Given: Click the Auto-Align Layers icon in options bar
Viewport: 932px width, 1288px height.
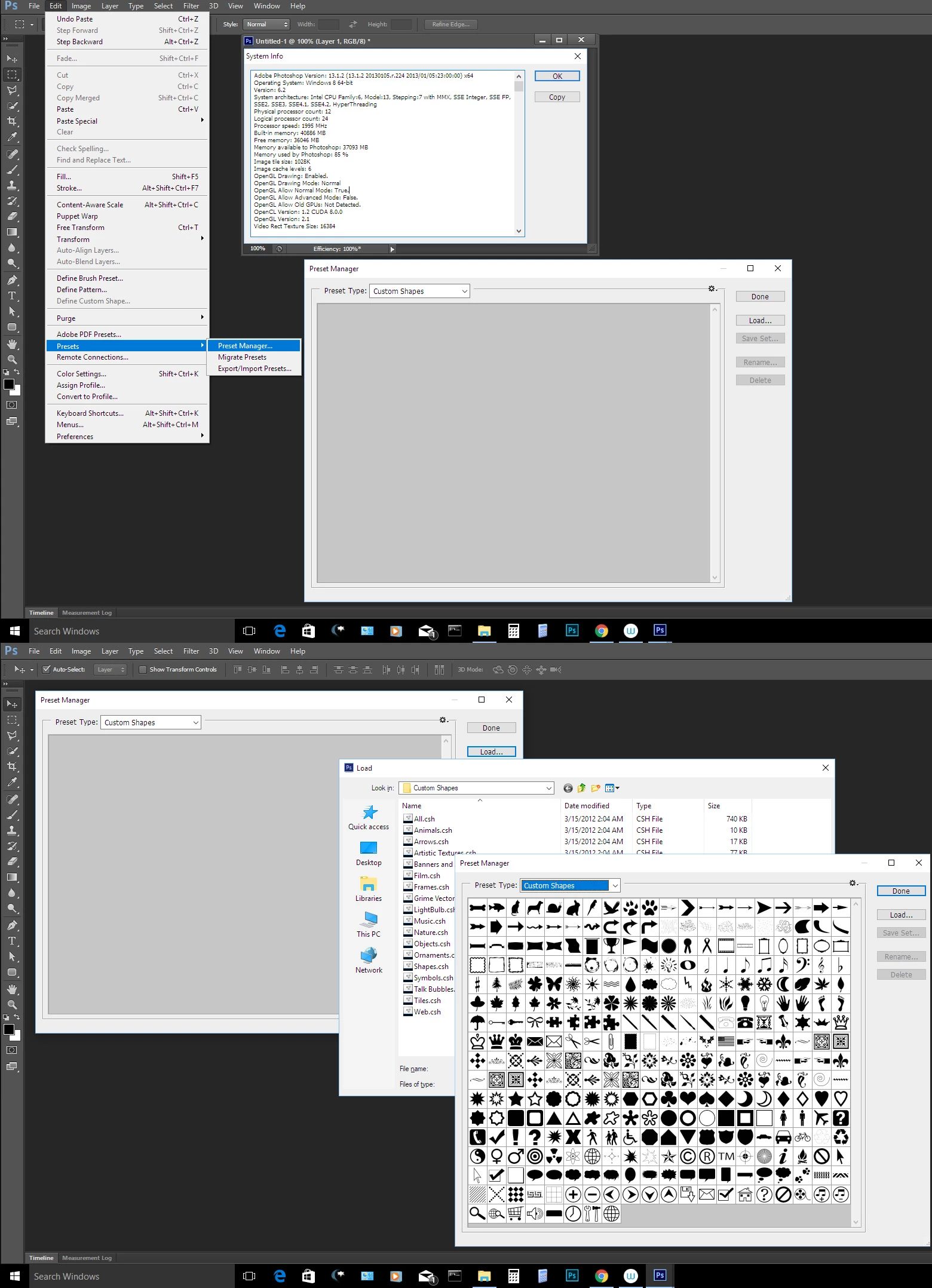Looking at the screenshot, I should [x=439, y=670].
